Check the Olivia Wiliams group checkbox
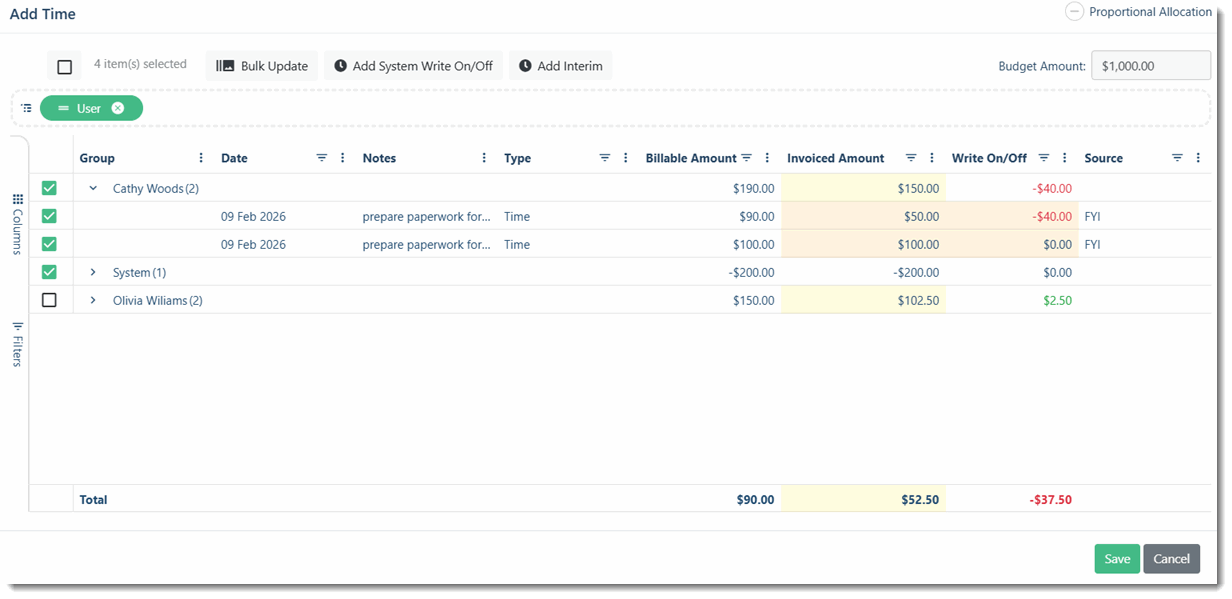This screenshot has height=599, width=1232. click(49, 300)
